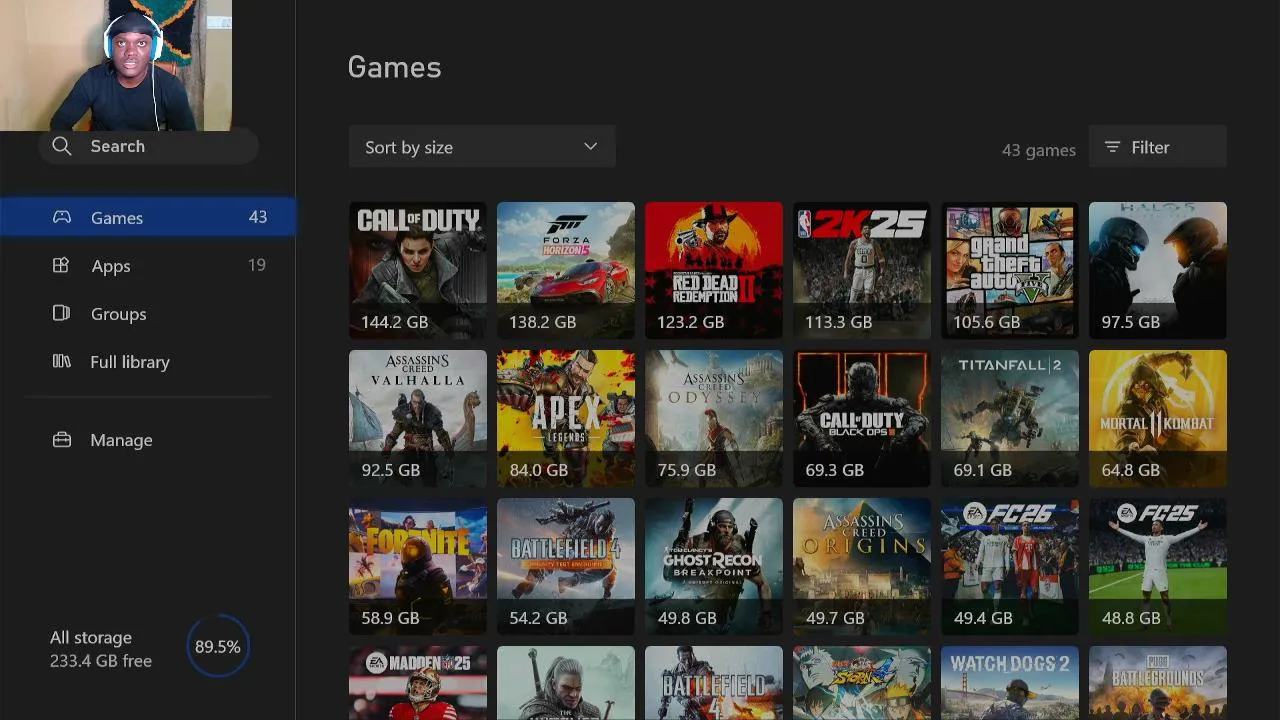
Task: Select the Assassin's Creed Origins tile
Action: (862, 566)
